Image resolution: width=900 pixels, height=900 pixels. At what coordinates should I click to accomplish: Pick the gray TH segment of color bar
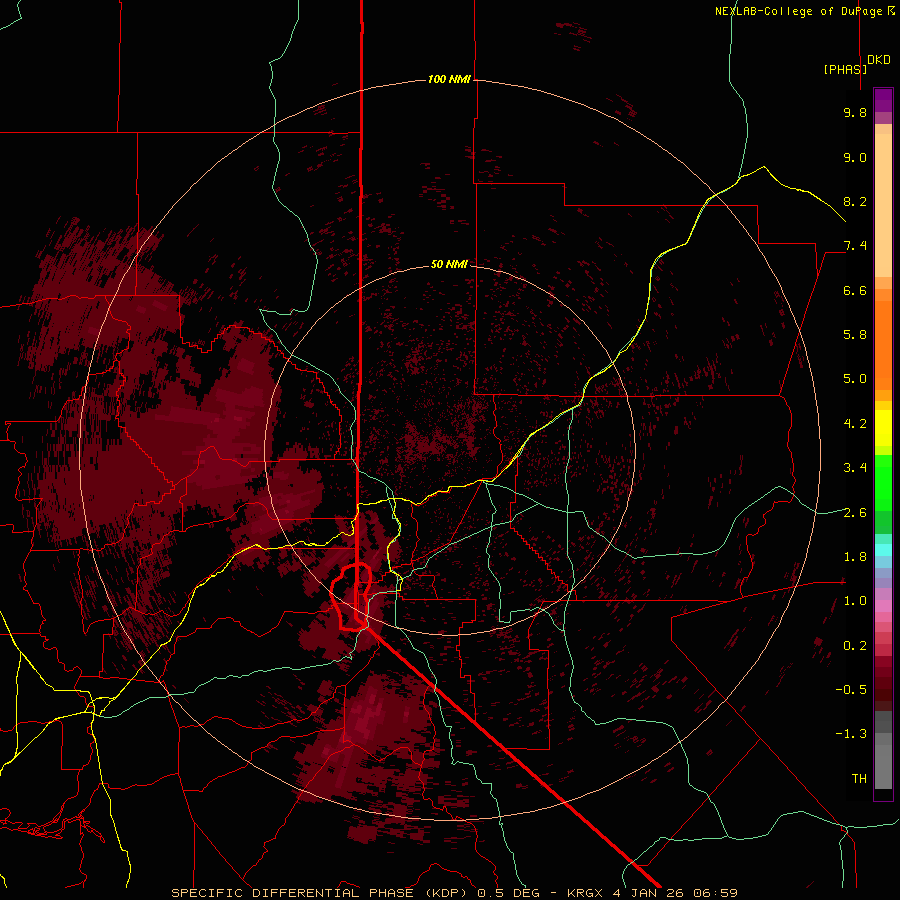click(883, 766)
